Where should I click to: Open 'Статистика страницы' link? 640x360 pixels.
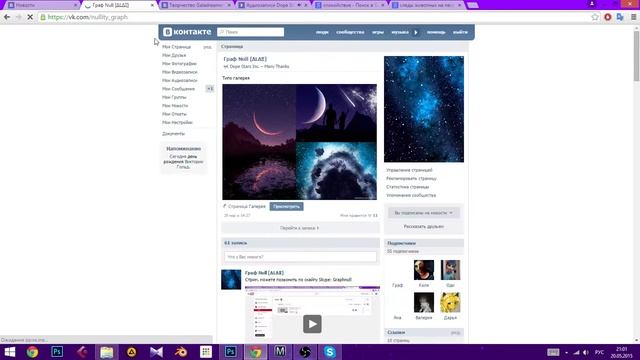(x=407, y=187)
